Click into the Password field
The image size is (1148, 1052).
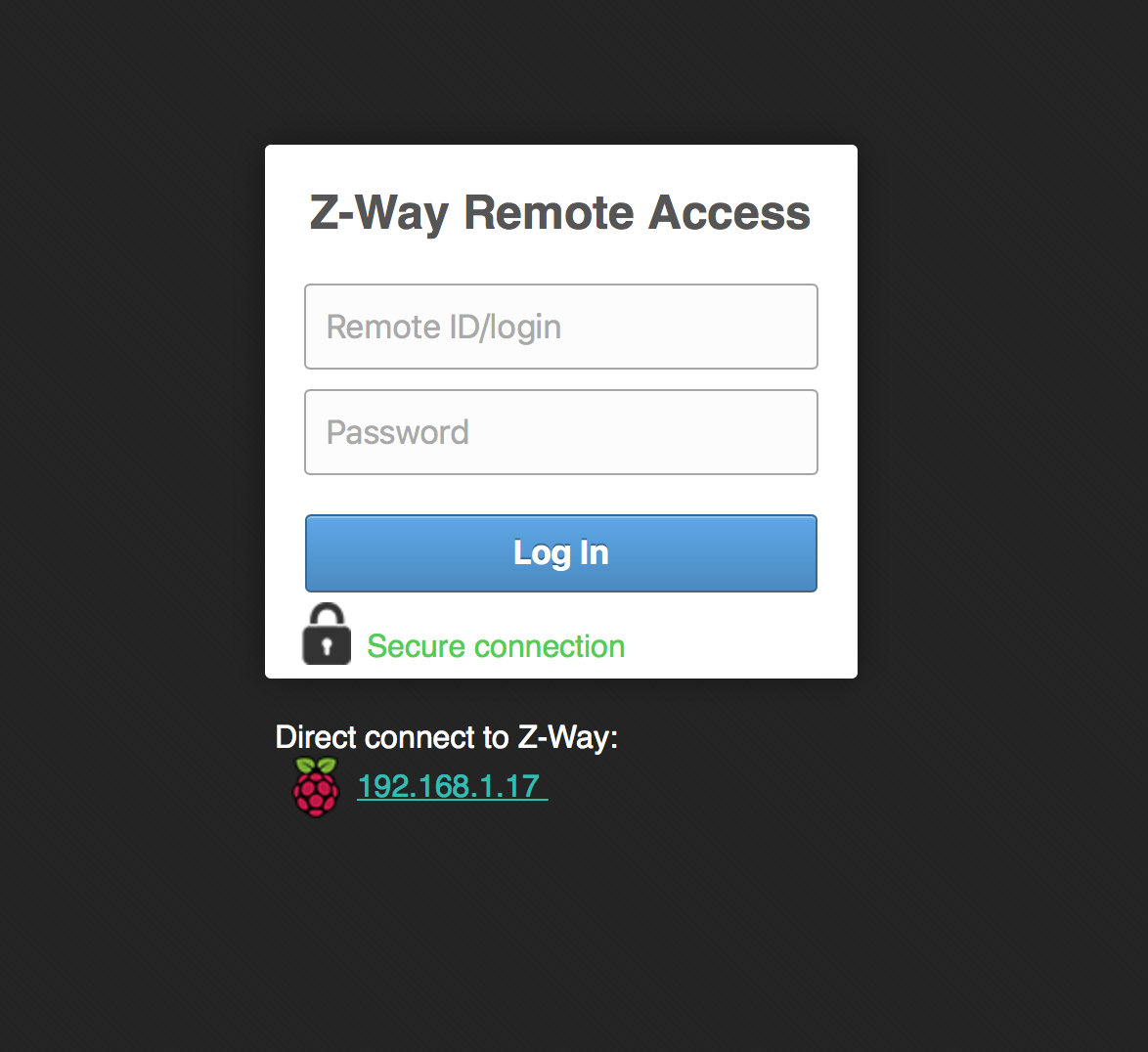(561, 432)
